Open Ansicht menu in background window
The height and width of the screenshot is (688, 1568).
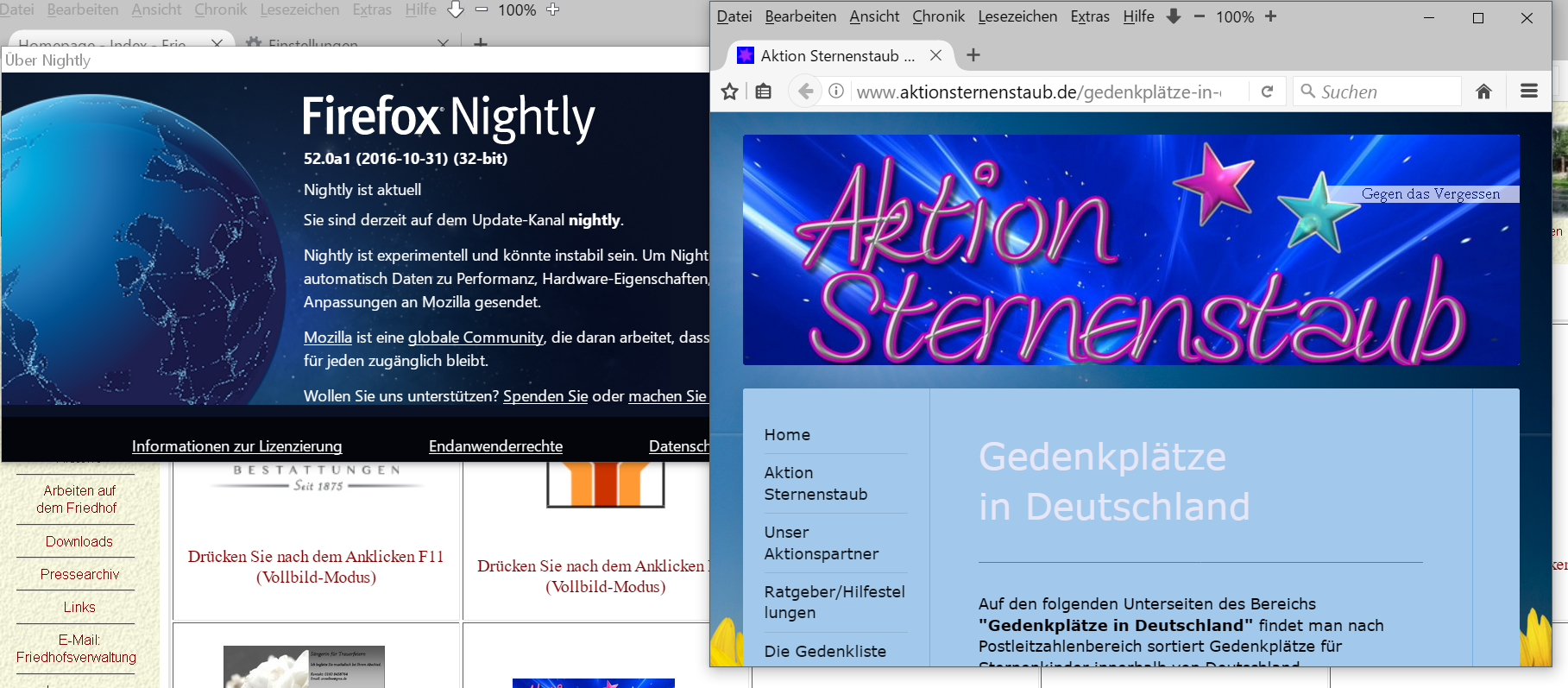[156, 9]
